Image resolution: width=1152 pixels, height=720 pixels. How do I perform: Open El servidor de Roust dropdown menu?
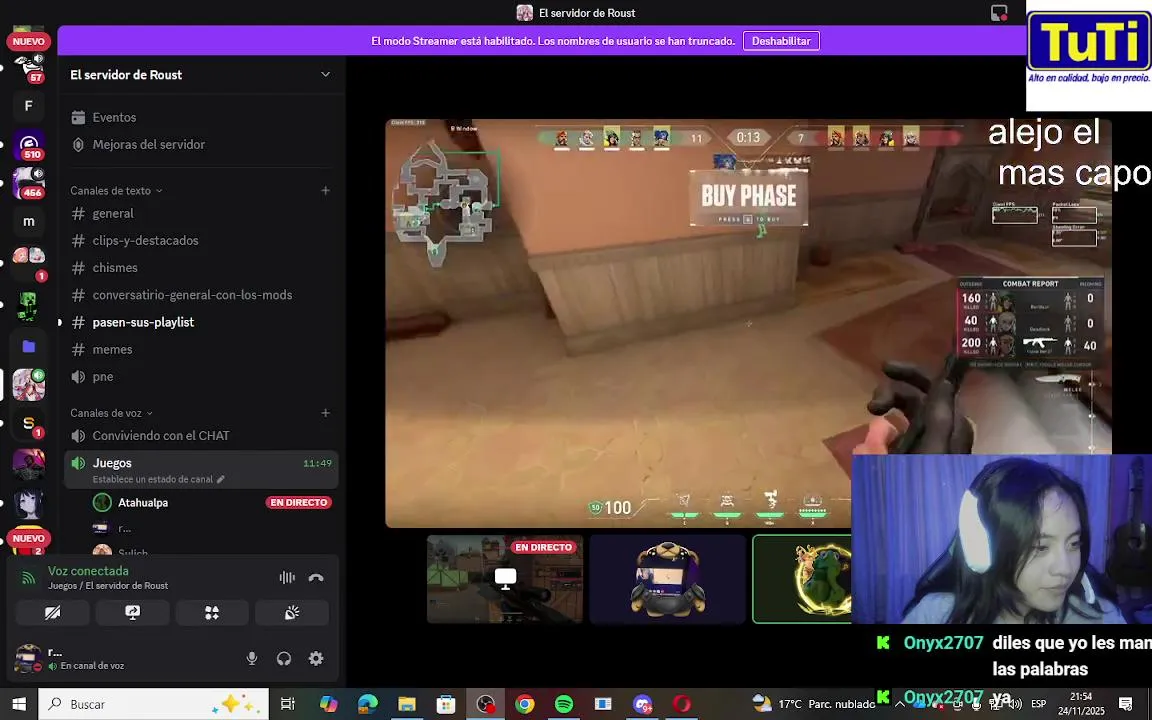click(x=325, y=74)
